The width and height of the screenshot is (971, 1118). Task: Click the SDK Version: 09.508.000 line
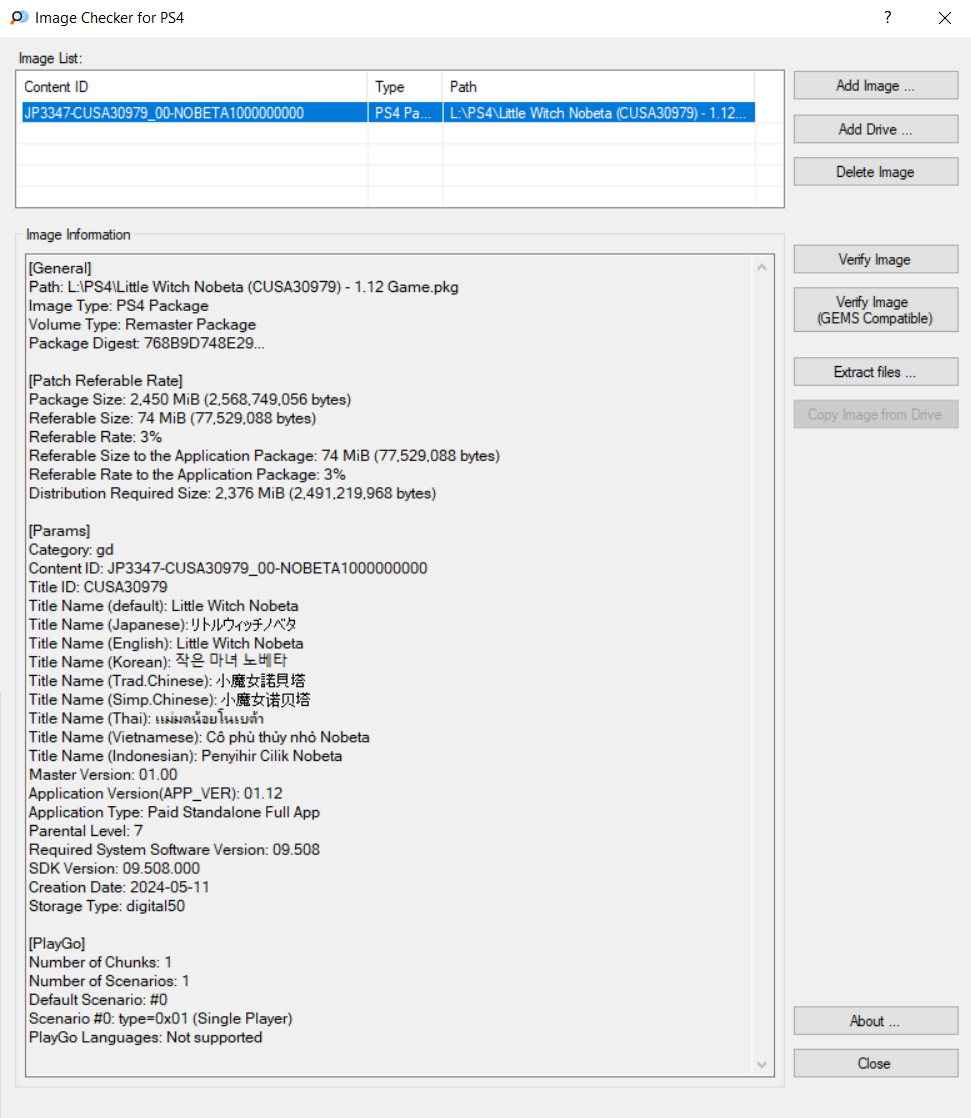click(115, 869)
